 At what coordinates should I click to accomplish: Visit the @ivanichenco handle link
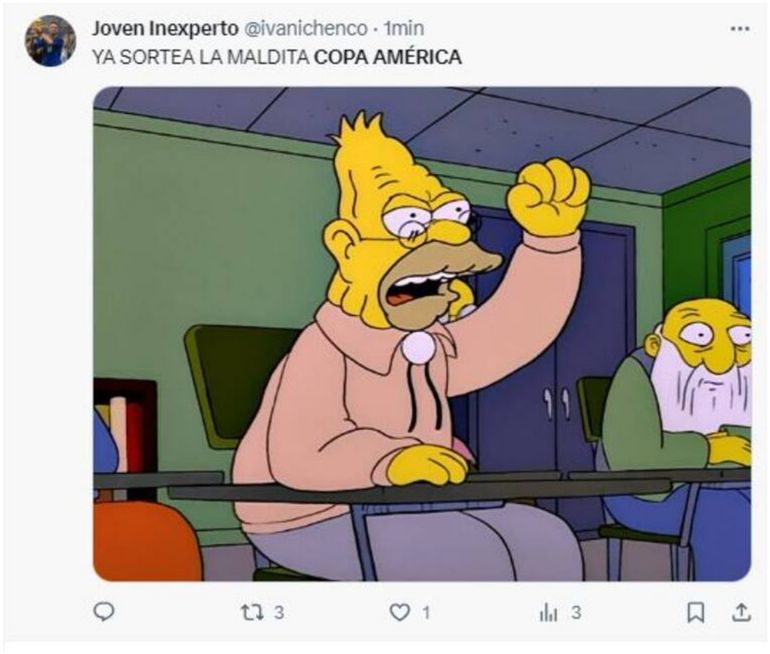[x=305, y=28]
